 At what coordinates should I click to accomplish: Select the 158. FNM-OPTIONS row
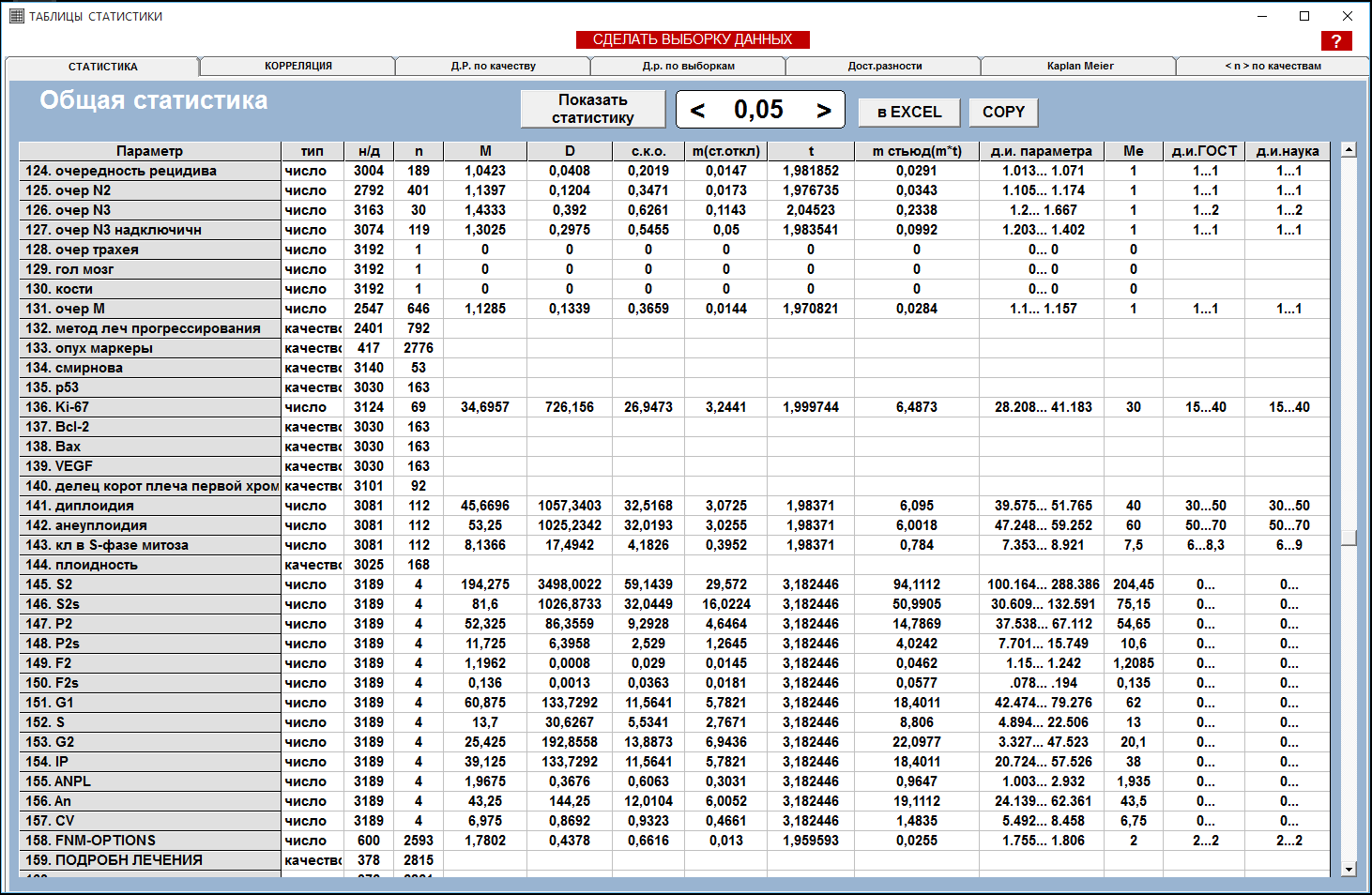click(x=150, y=841)
